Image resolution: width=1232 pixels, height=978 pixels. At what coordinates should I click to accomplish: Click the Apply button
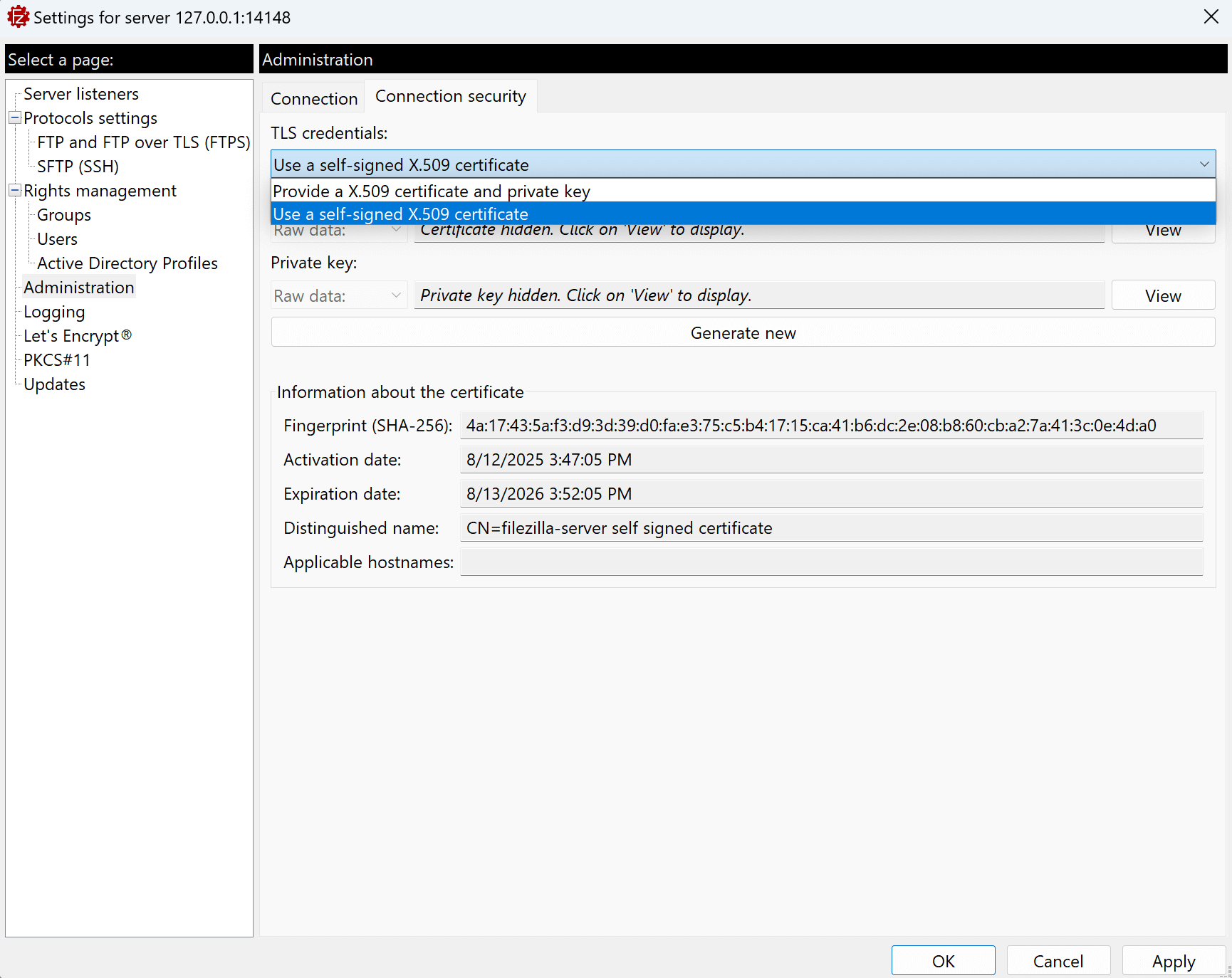tap(1174, 961)
